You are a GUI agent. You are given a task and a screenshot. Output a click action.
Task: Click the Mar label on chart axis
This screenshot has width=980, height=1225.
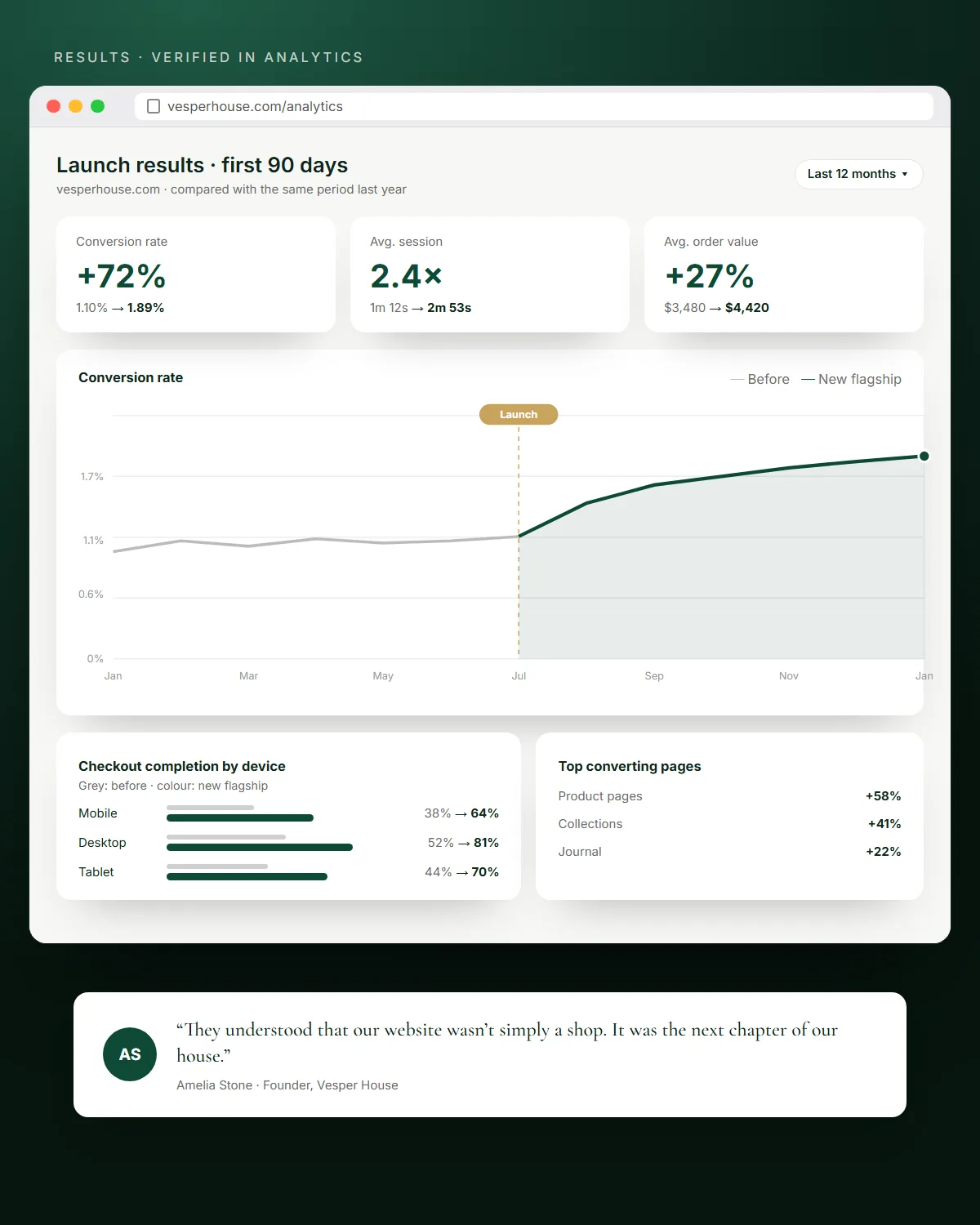tap(248, 676)
